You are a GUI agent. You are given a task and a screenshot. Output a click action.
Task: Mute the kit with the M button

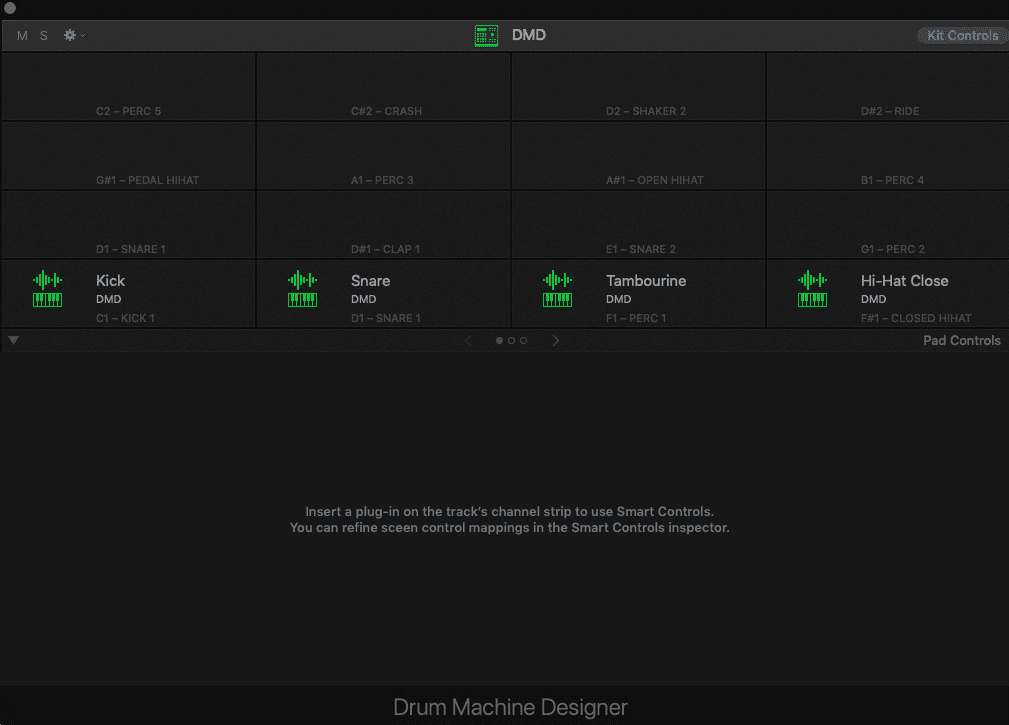coord(22,36)
